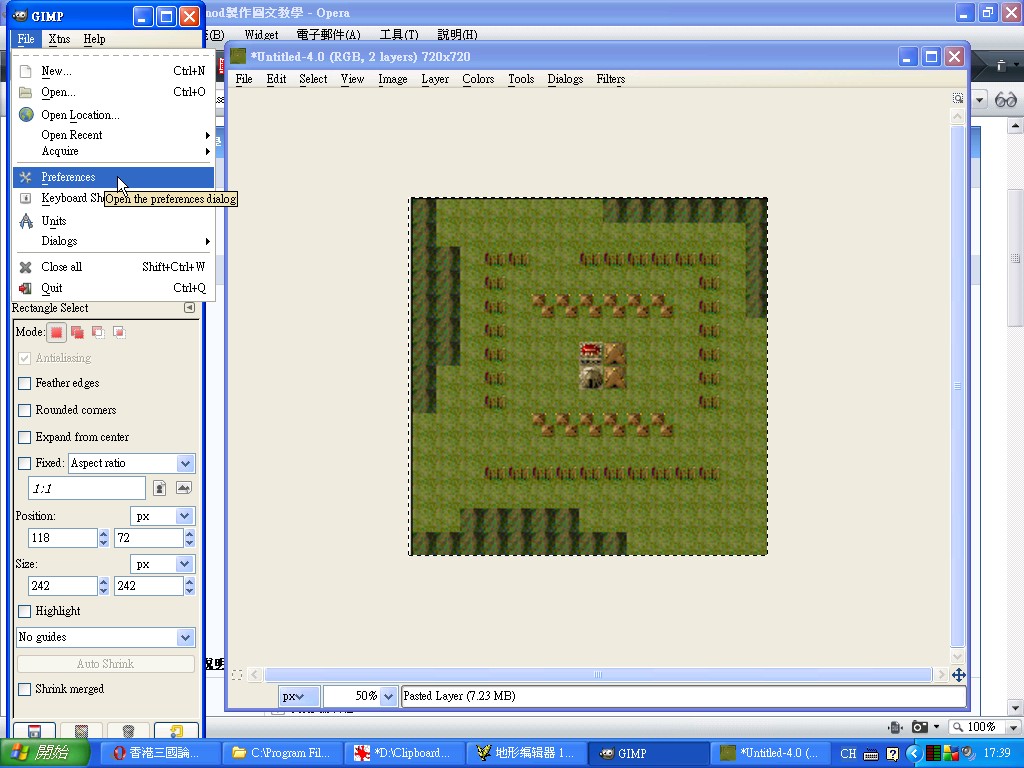The width and height of the screenshot is (1024, 768).
Task: Zoom image when window size changes icon
Action: [957, 98]
